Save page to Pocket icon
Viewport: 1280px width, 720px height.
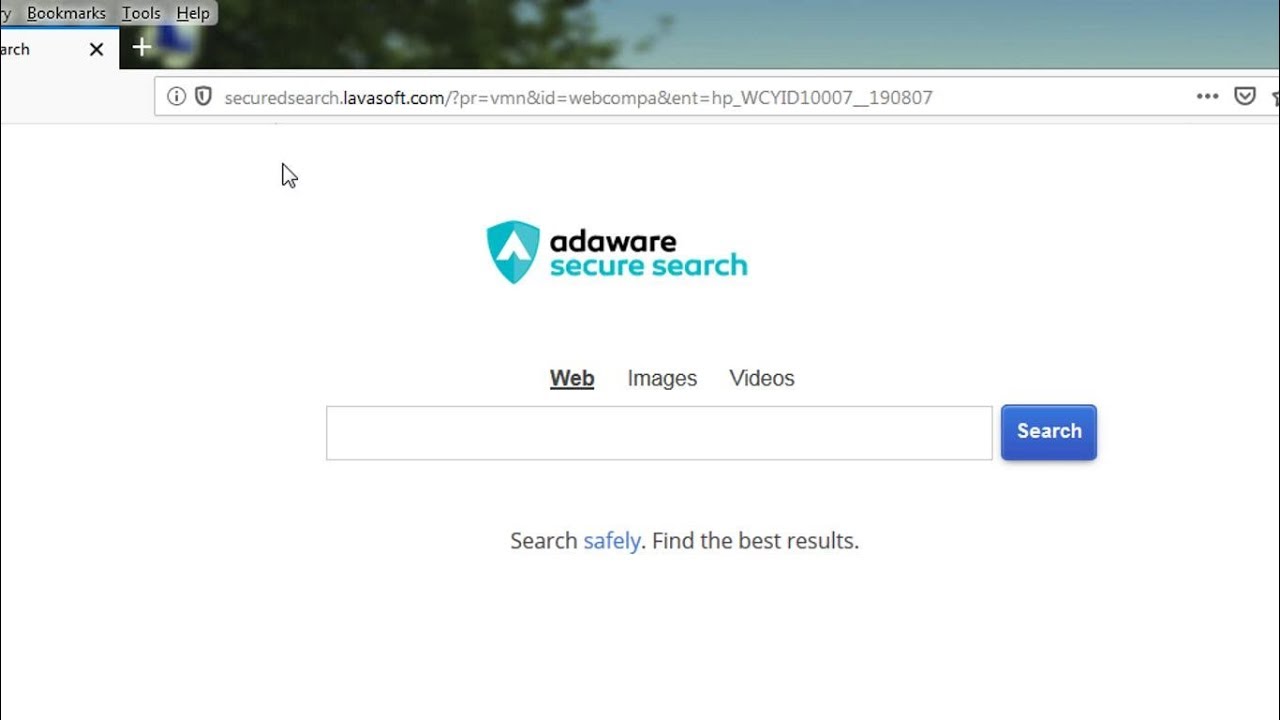(x=1245, y=97)
